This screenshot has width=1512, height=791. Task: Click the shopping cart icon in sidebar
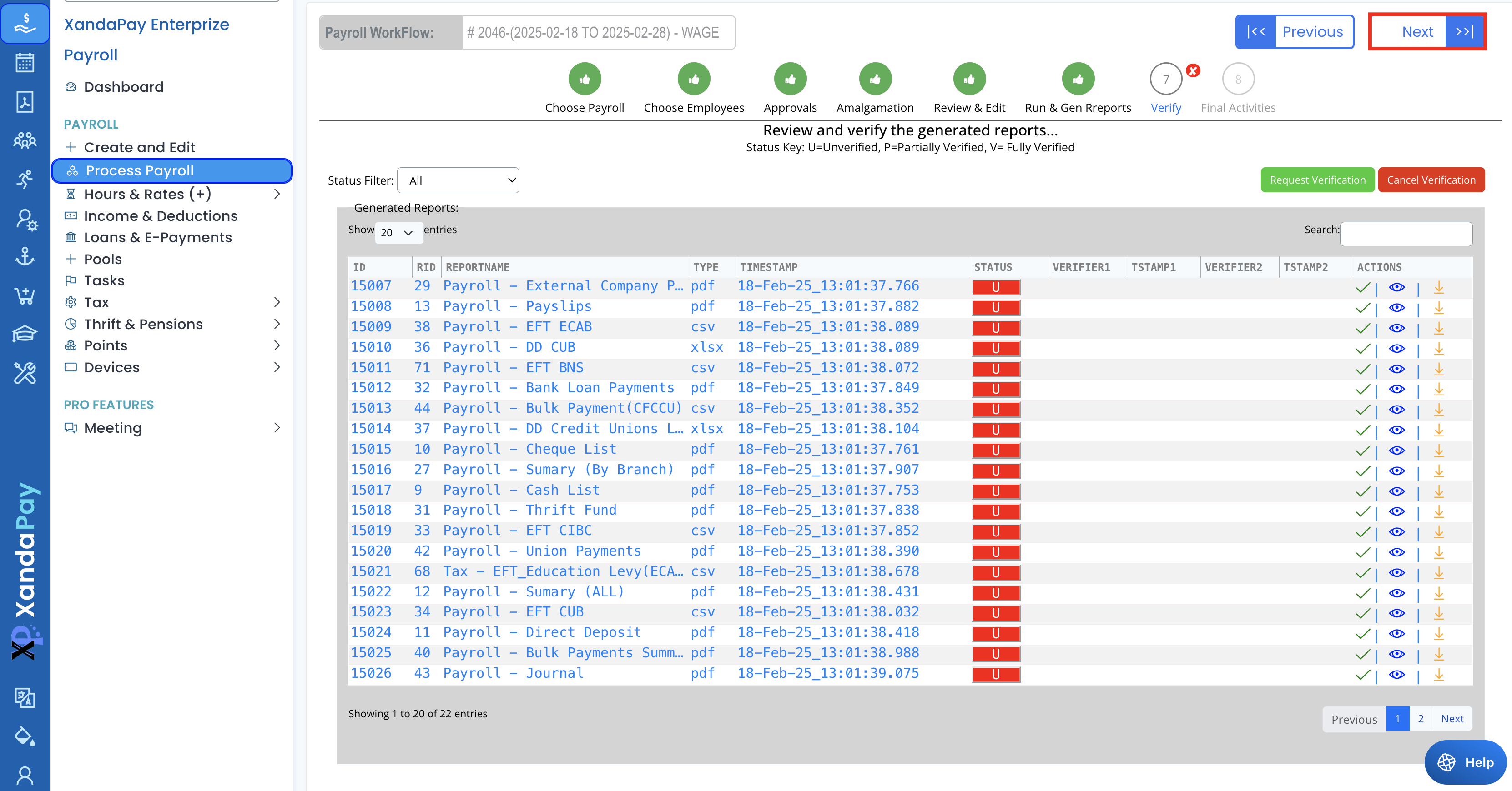[25, 296]
